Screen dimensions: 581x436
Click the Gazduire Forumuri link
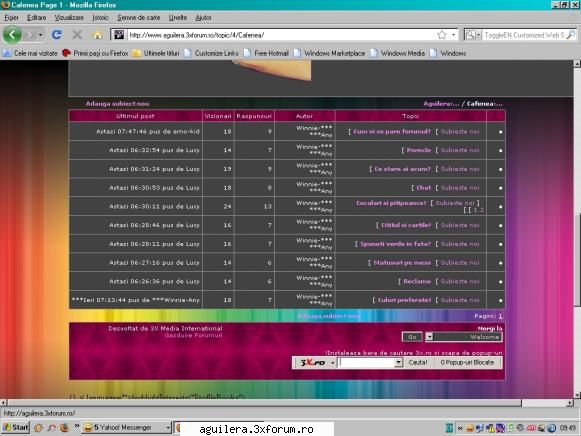click(193, 336)
